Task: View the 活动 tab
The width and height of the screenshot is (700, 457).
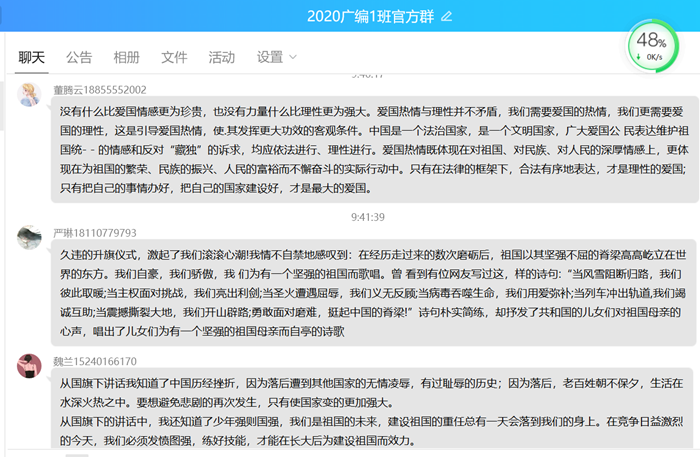Action: click(x=221, y=57)
